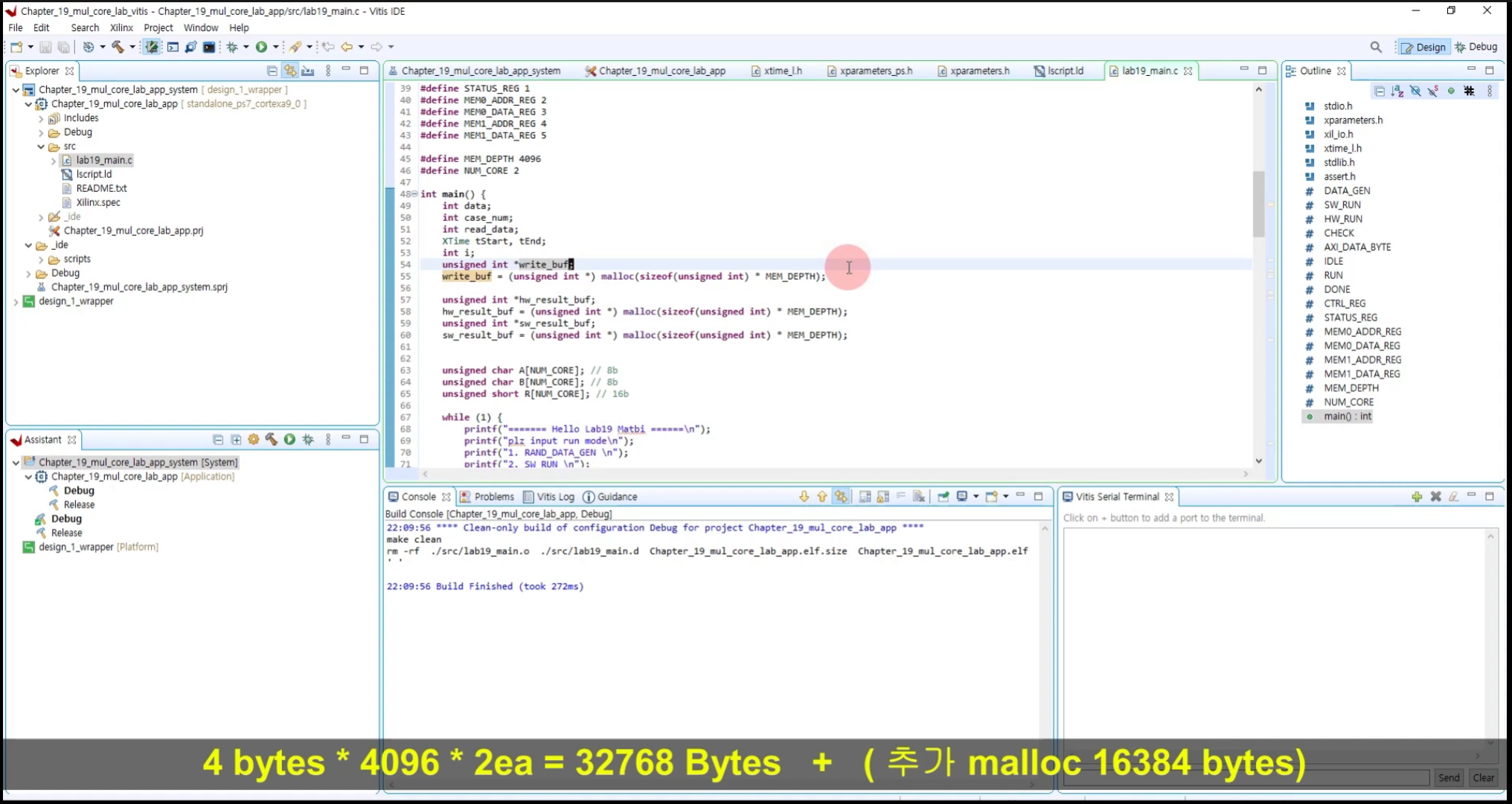Collapse all items in Explorer panel
The width and height of the screenshot is (1512, 804).
pyautogui.click(x=272, y=71)
